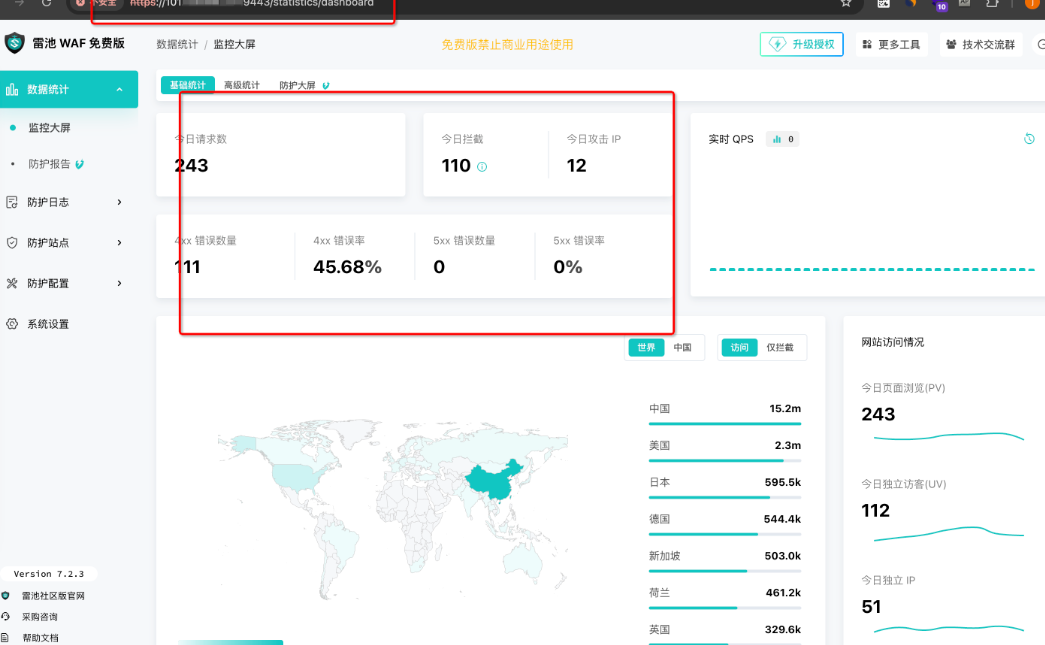Click the 防护站点 shield icon
This screenshot has height=645, width=1045.
[12, 243]
